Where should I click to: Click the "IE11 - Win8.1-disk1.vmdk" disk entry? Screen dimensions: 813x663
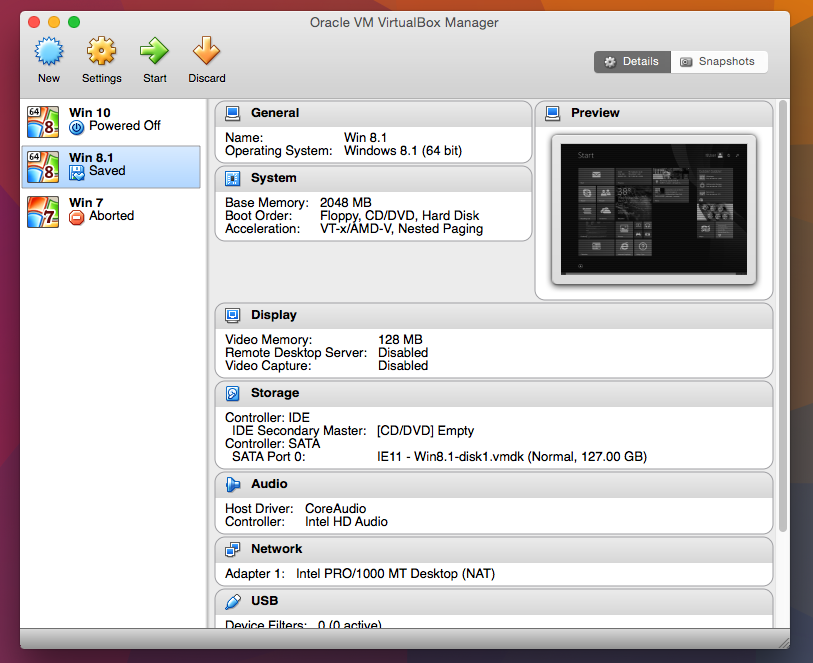[x=512, y=457]
